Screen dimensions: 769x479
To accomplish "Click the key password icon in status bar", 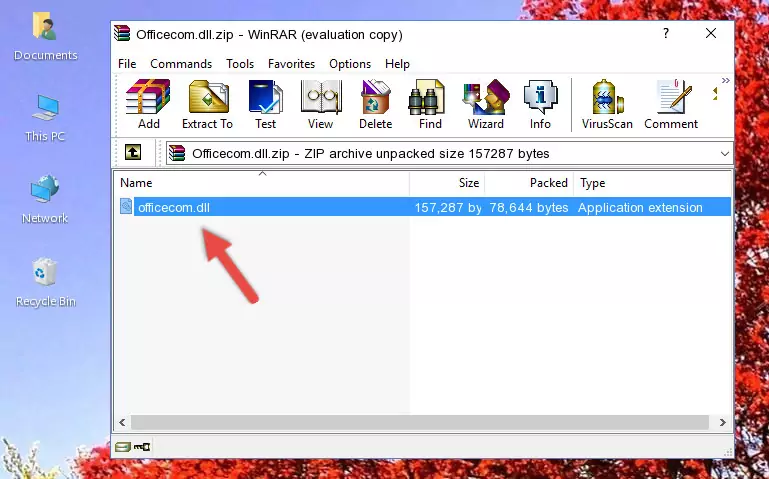I will tap(142, 447).
